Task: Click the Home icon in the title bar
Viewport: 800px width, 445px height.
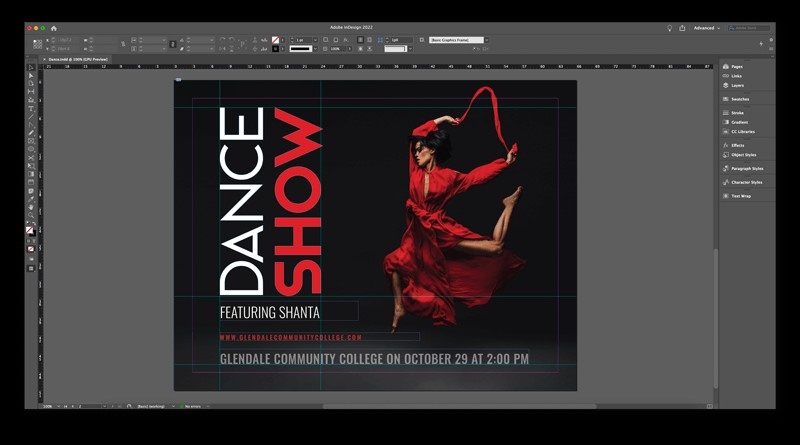Action: (54, 28)
